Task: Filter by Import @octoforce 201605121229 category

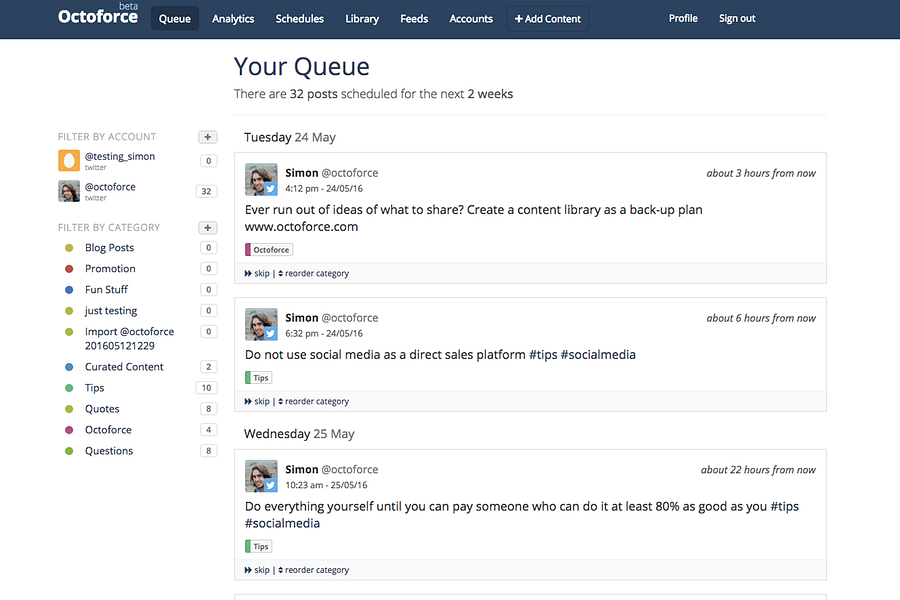Action: 130,338
